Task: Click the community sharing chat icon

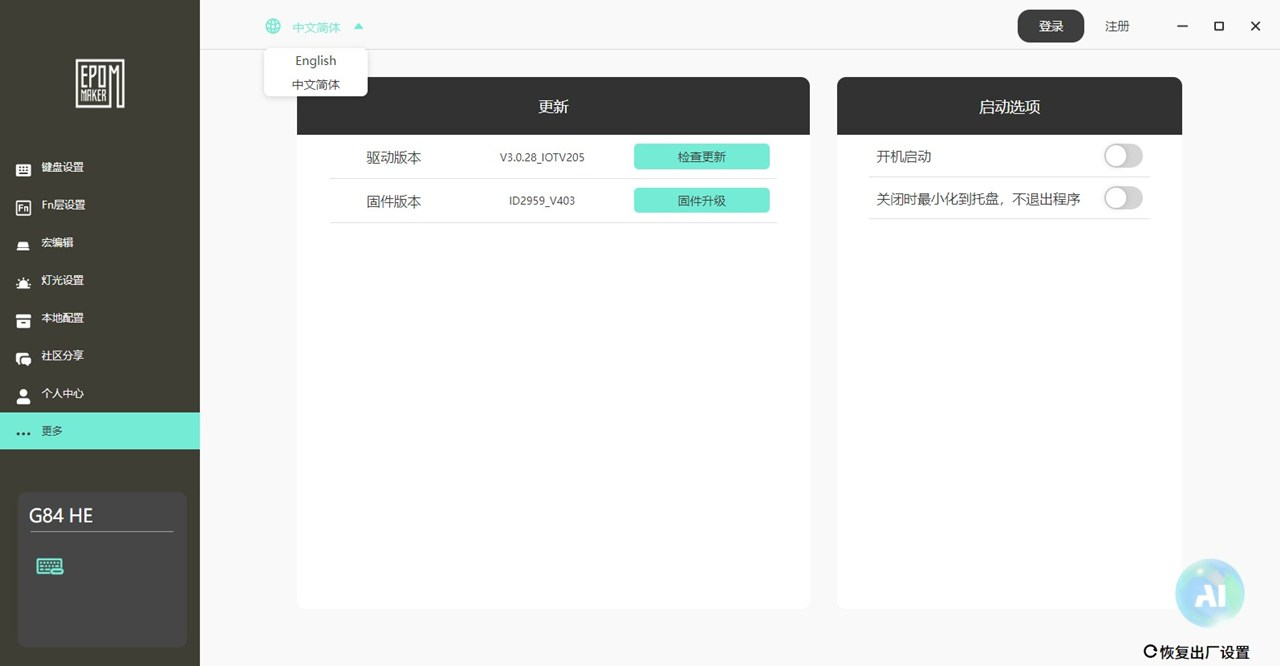Action: 23,358
